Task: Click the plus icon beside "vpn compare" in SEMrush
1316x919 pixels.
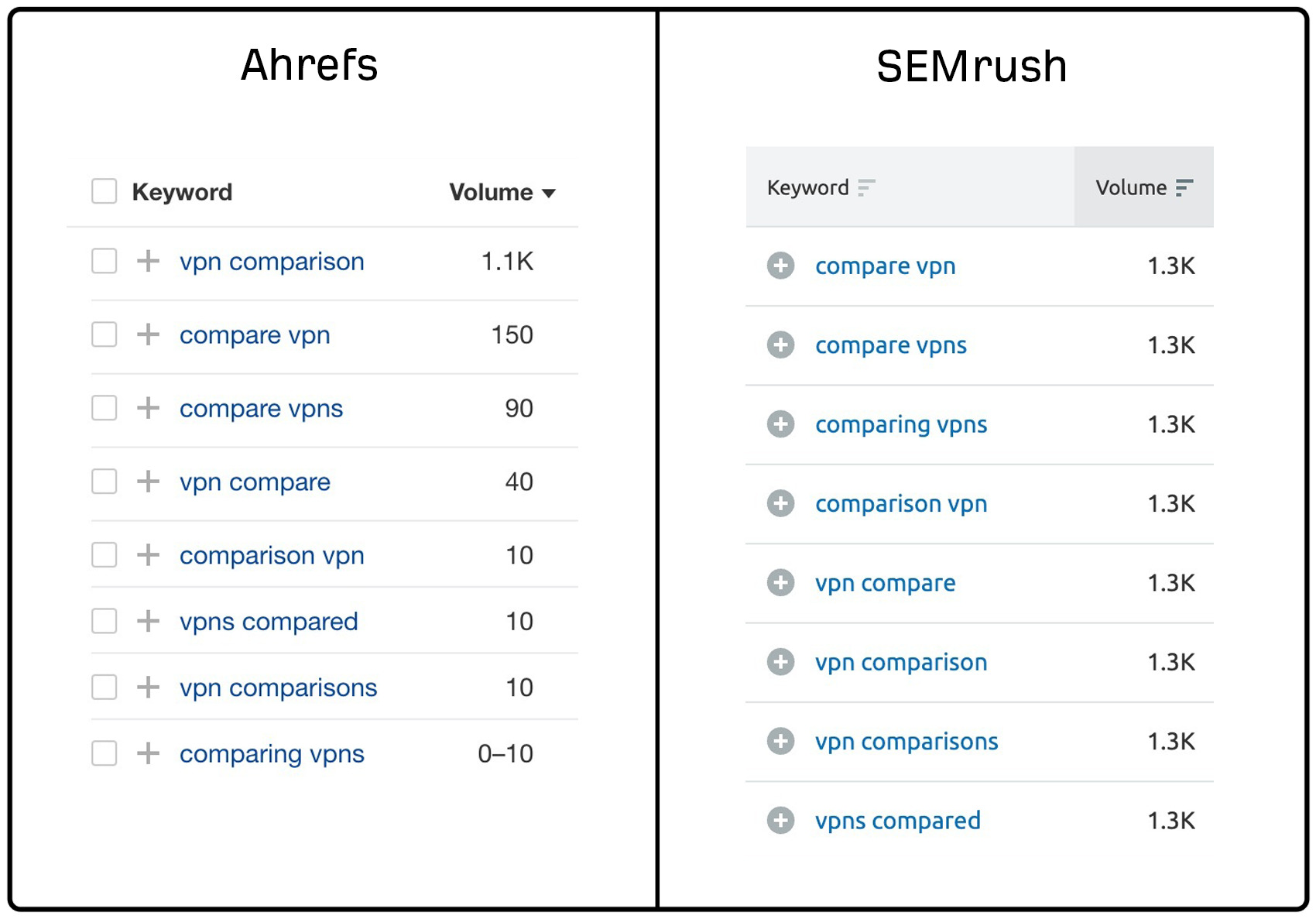Action: 781,583
